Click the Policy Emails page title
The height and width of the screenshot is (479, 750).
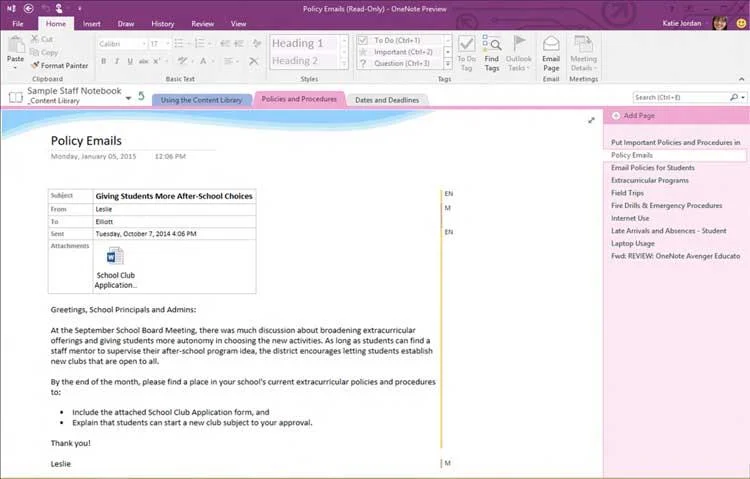[x=86, y=141]
